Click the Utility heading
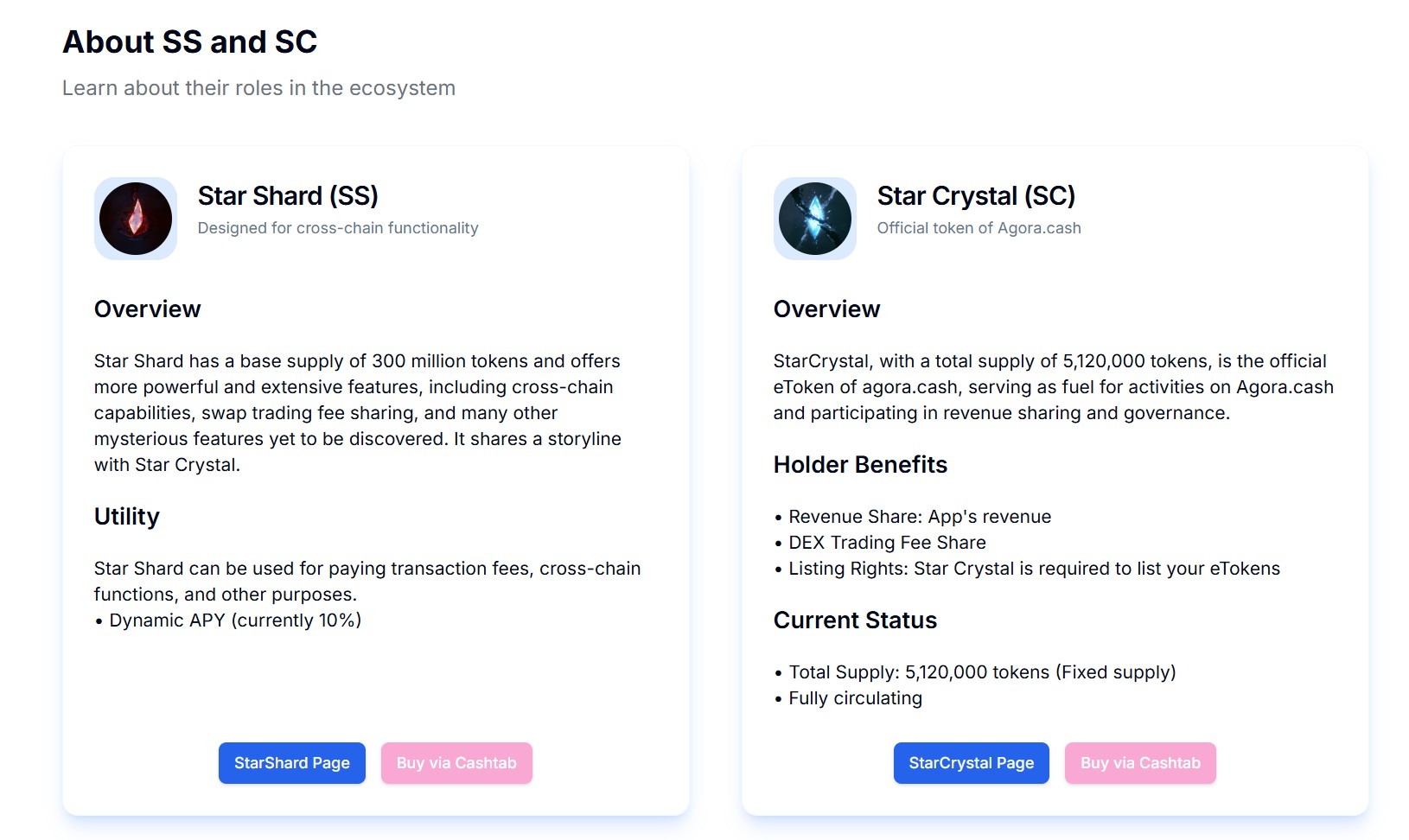The image size is (1409, 840). [x=127, y=517]
